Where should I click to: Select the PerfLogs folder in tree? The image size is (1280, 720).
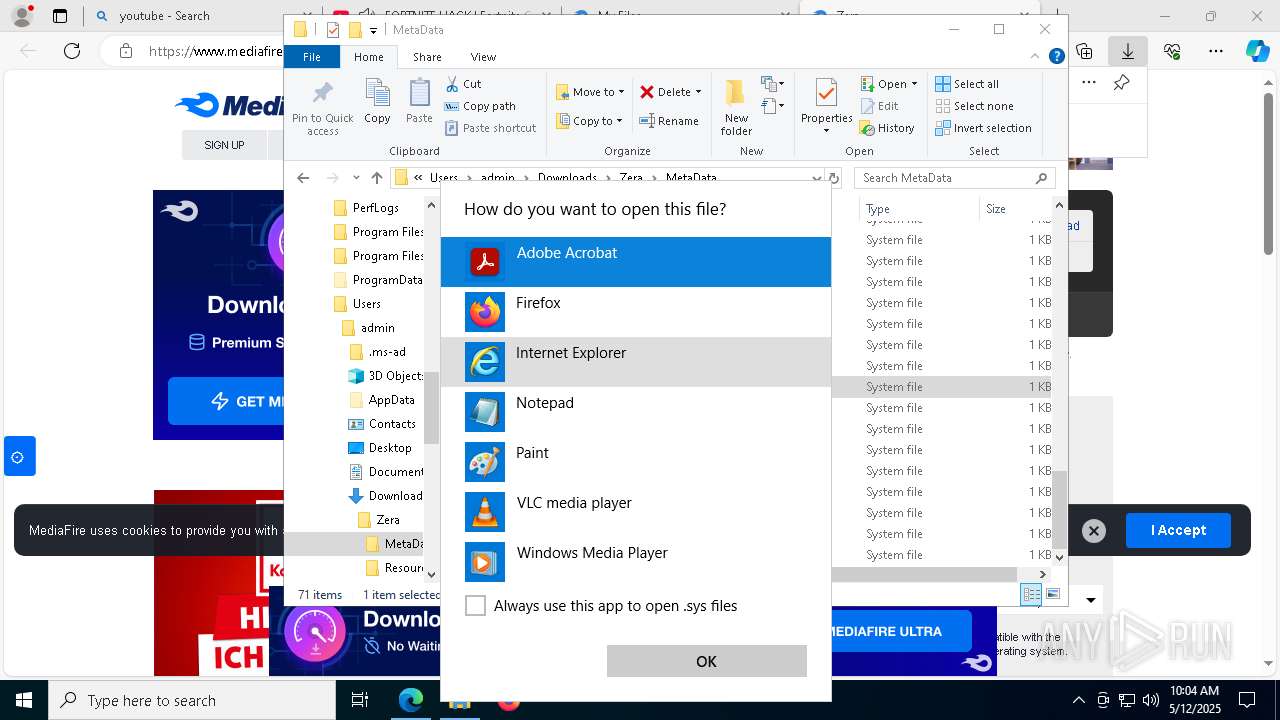point(365,208)
